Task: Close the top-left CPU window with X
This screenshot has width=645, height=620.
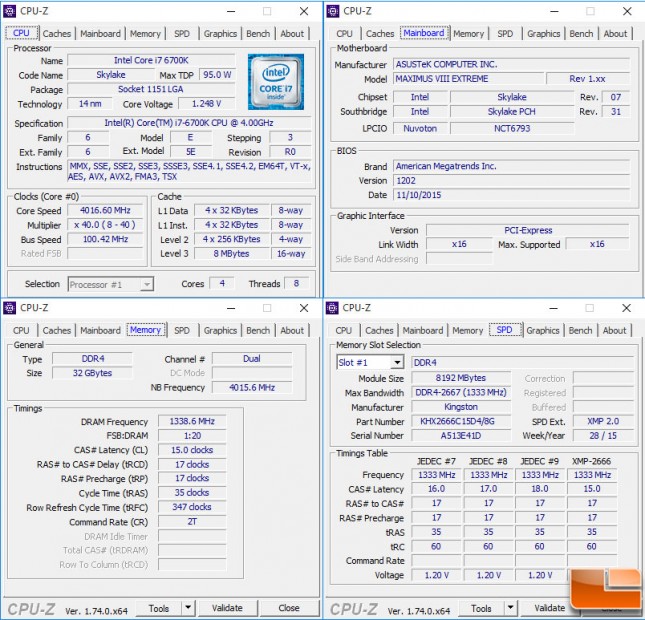Action: coord(304,12)
